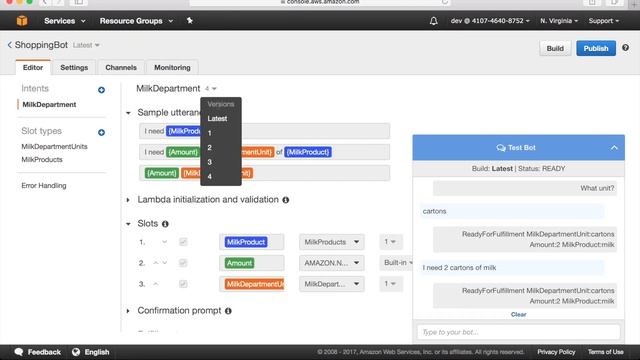Open the MilkDepartmentUnits slot type
Screen dimensions: 640x360
pyautogui.click(x=54, y=146)
